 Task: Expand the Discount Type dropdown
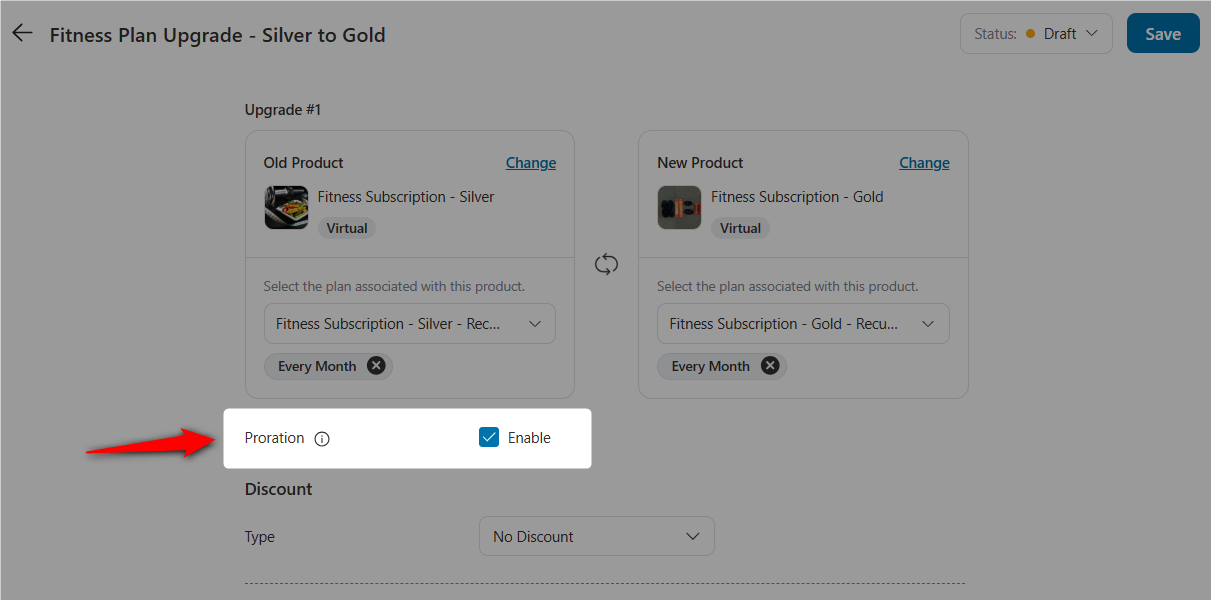click(596, 537)
